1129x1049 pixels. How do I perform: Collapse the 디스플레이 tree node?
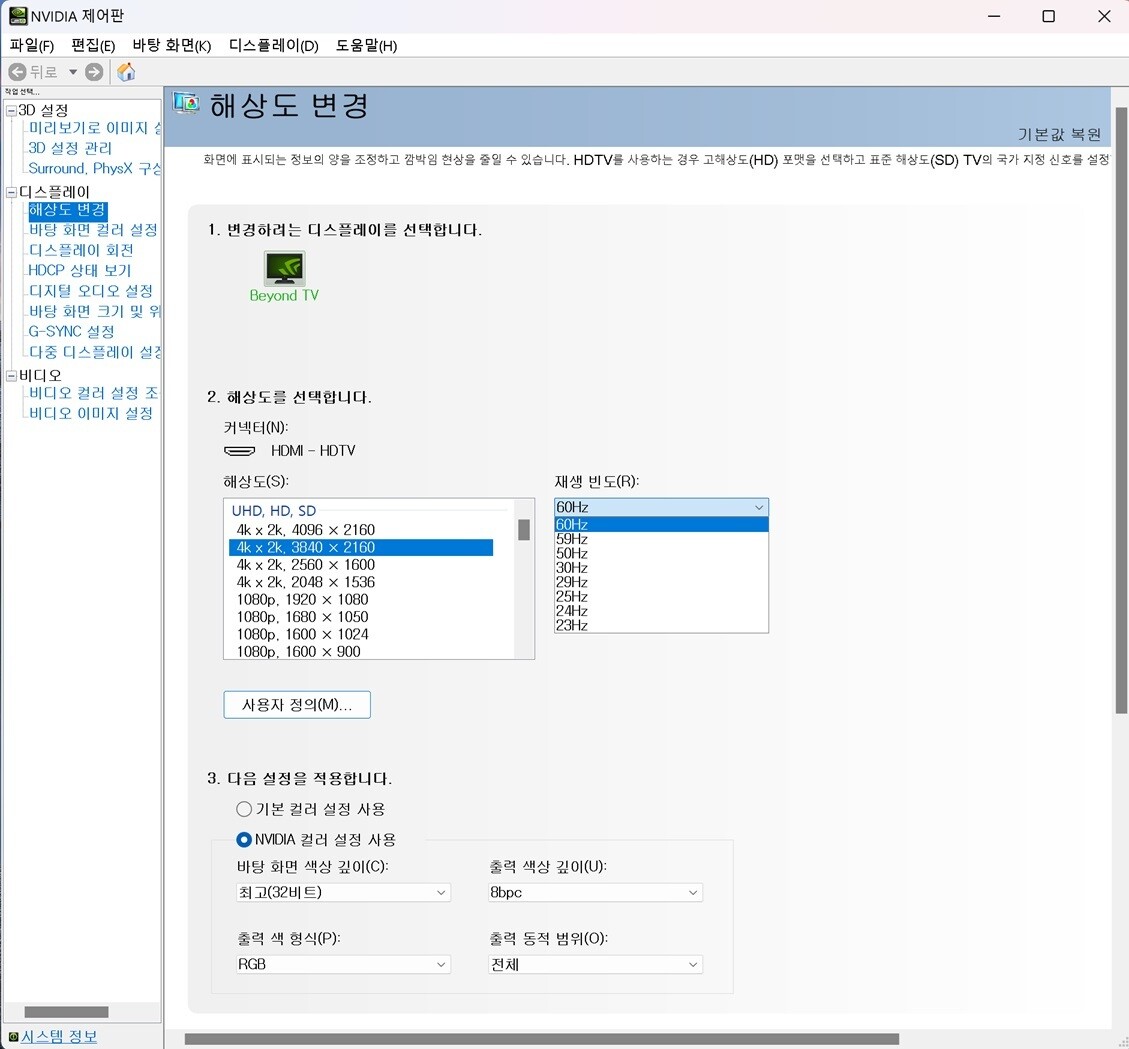coord(11,192)
